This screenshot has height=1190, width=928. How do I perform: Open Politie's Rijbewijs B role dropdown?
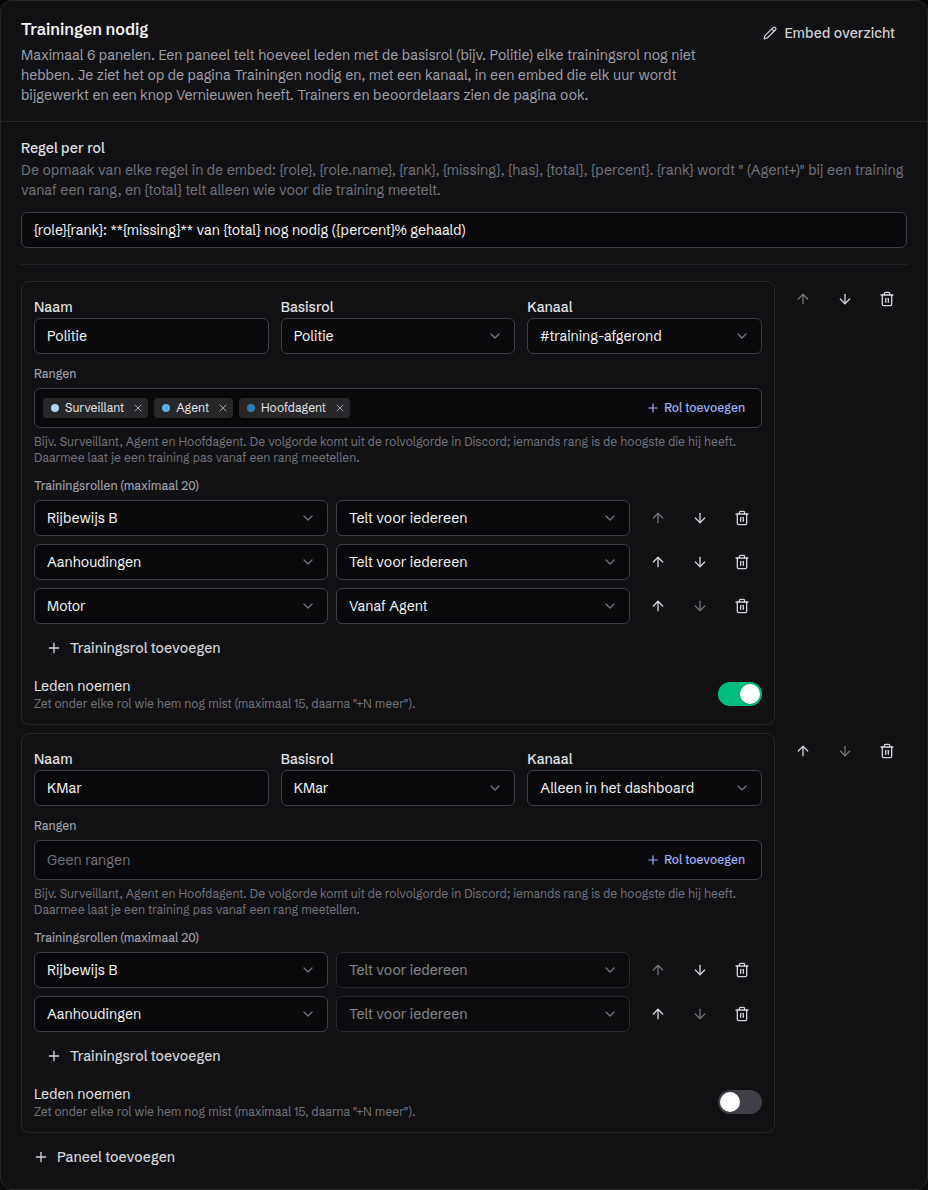click(181, 518)
